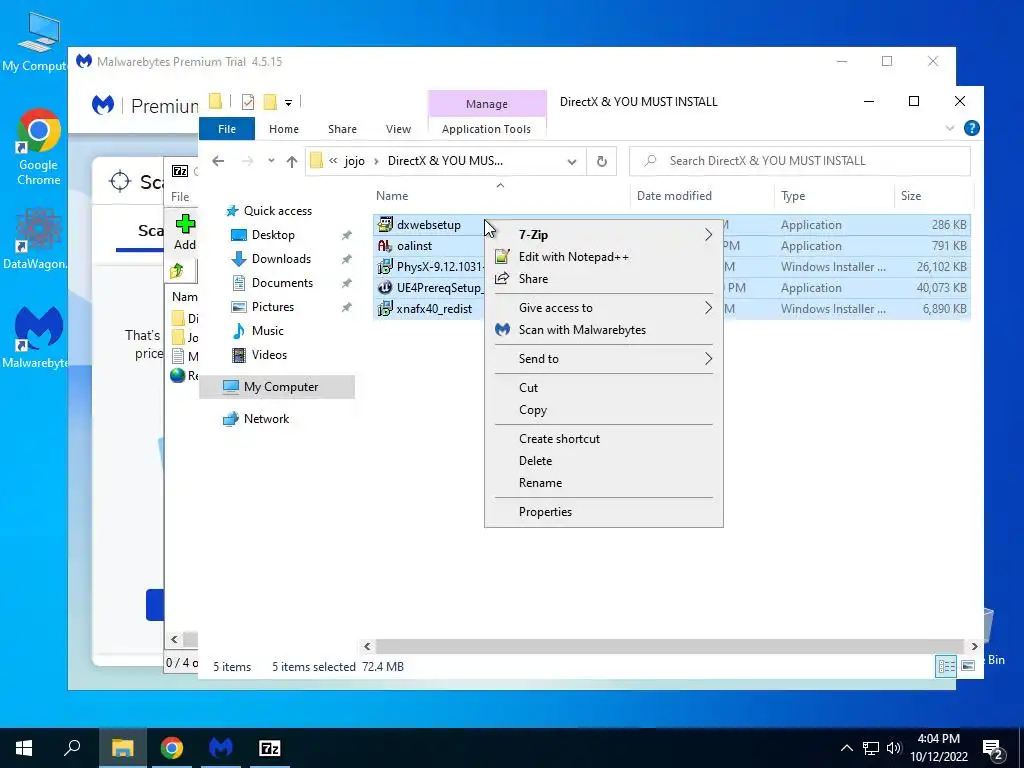The image size is (1024, 768).
Task: Click the Search DirectX & YOU MUST INSTALL box
Action: pos(799,161)
